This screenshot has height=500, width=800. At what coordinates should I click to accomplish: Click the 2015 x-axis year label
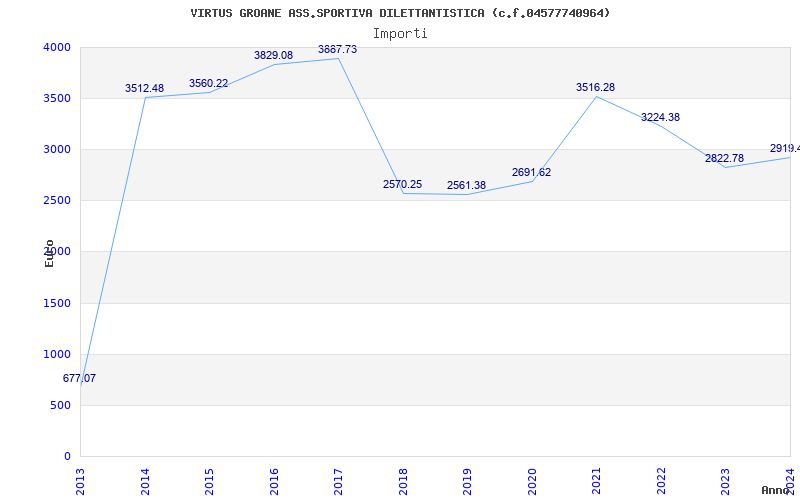(x=209, y=481)
